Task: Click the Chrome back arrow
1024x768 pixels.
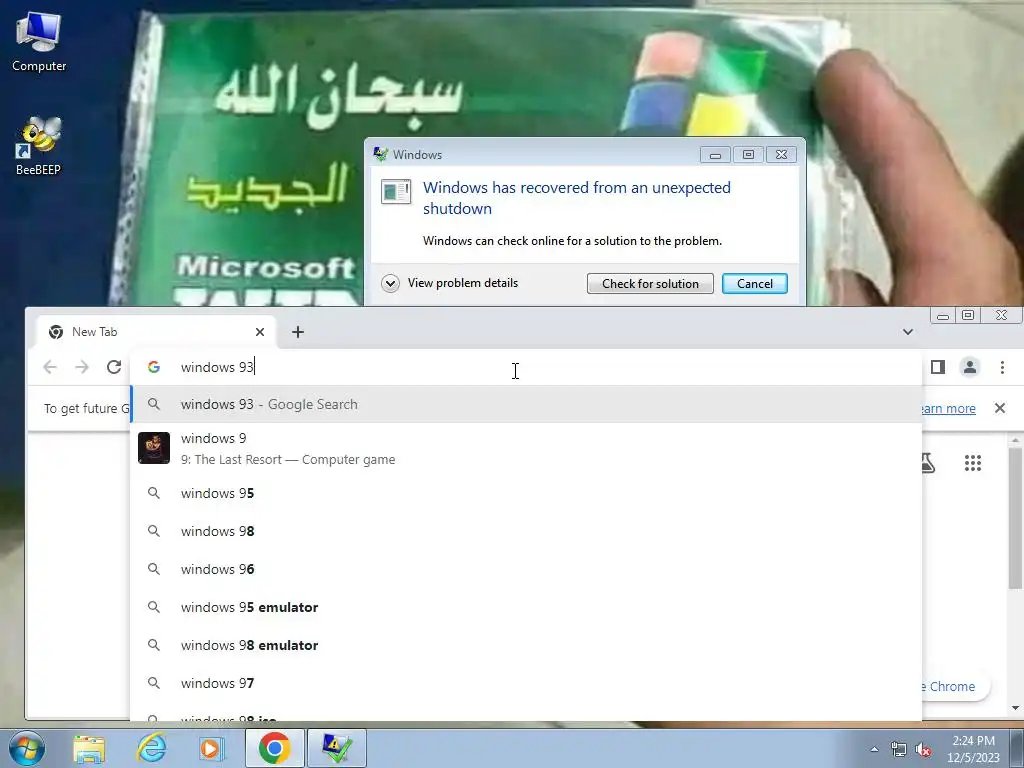Action: tap(50, 367)
